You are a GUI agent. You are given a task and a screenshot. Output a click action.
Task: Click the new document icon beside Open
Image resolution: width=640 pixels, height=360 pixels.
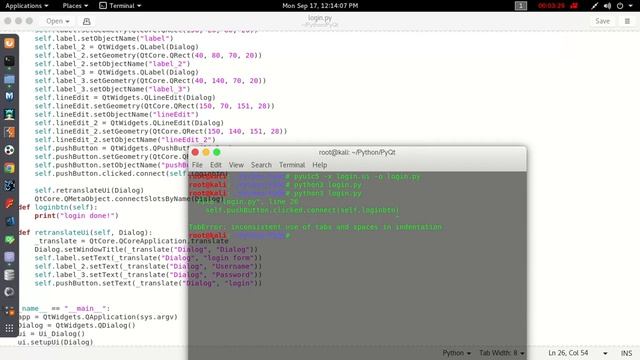(x=87, y=21)
